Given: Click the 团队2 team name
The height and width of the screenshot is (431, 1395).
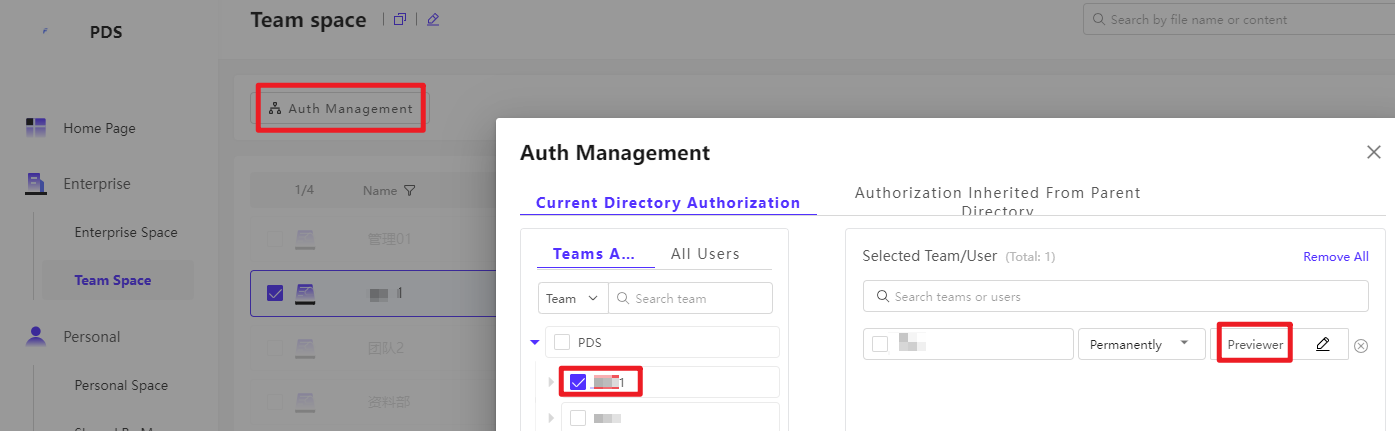Looking at the screenshot, I should point(386,348).
